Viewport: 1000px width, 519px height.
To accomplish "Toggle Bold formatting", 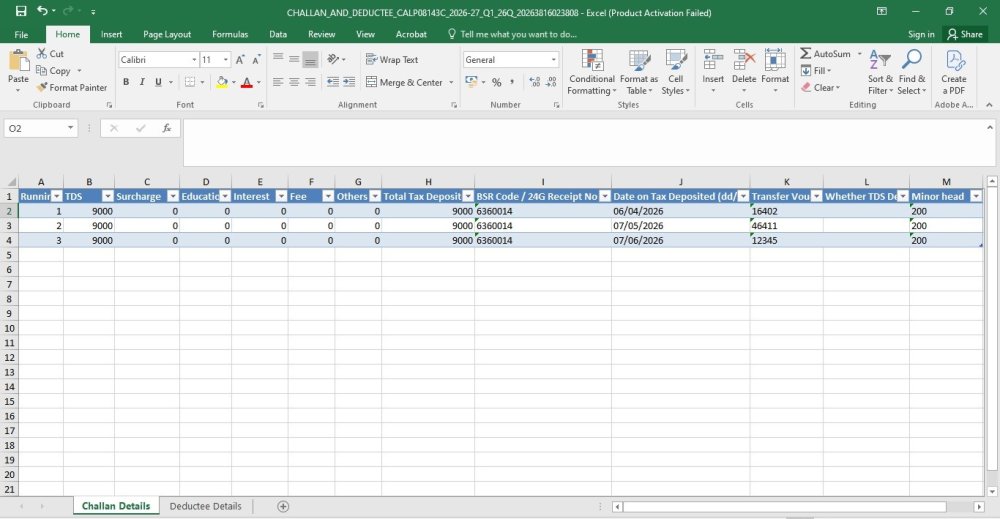I will 126,82.
